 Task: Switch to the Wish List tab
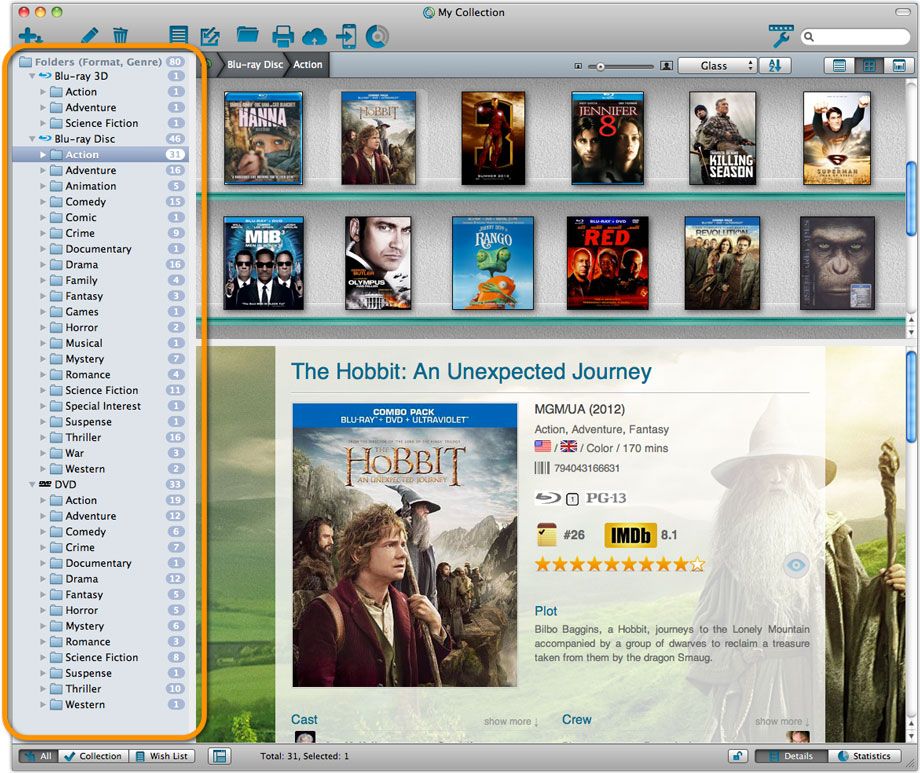[x=162, y=756]
